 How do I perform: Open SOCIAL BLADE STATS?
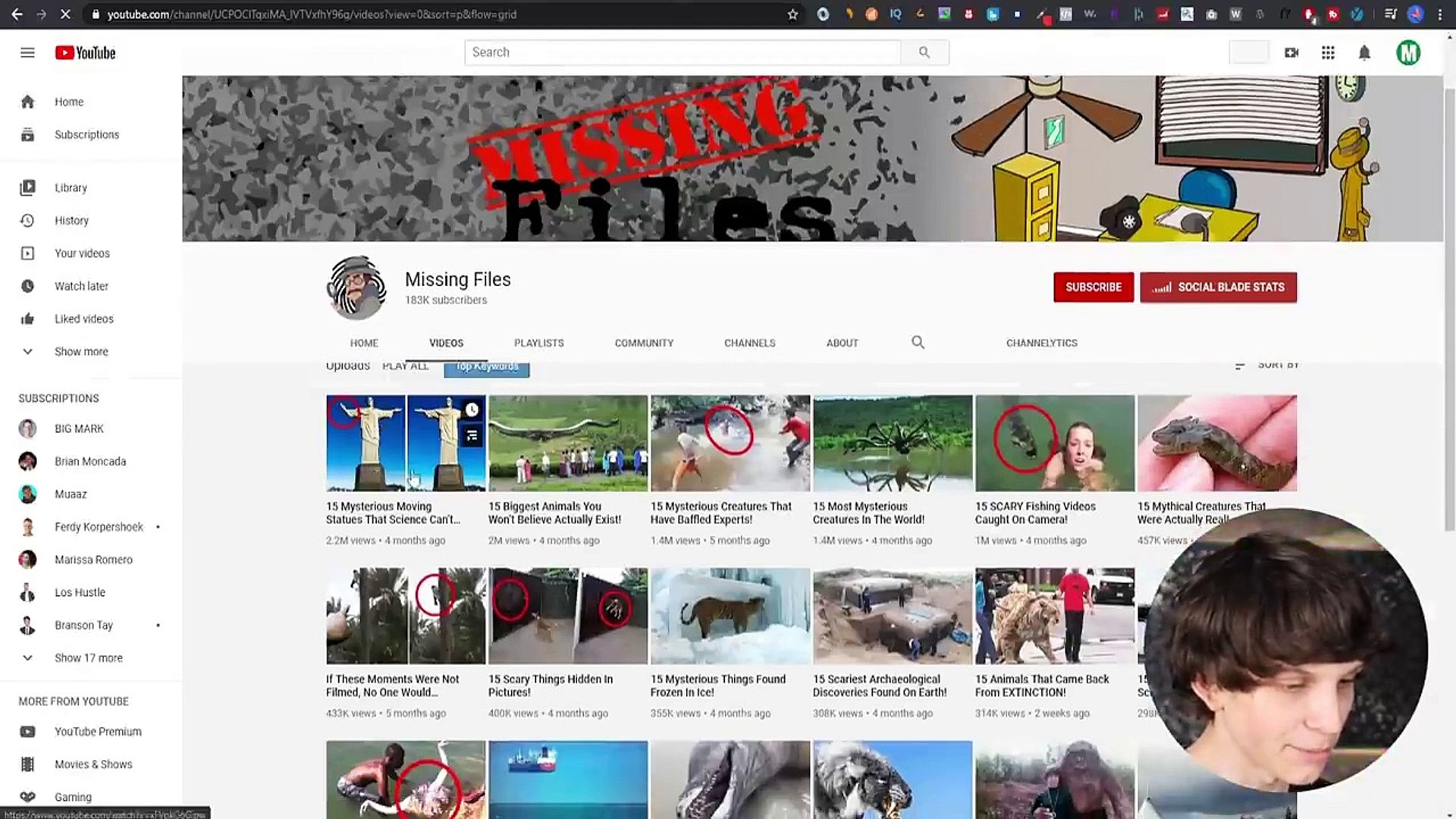click(1218, 287)
